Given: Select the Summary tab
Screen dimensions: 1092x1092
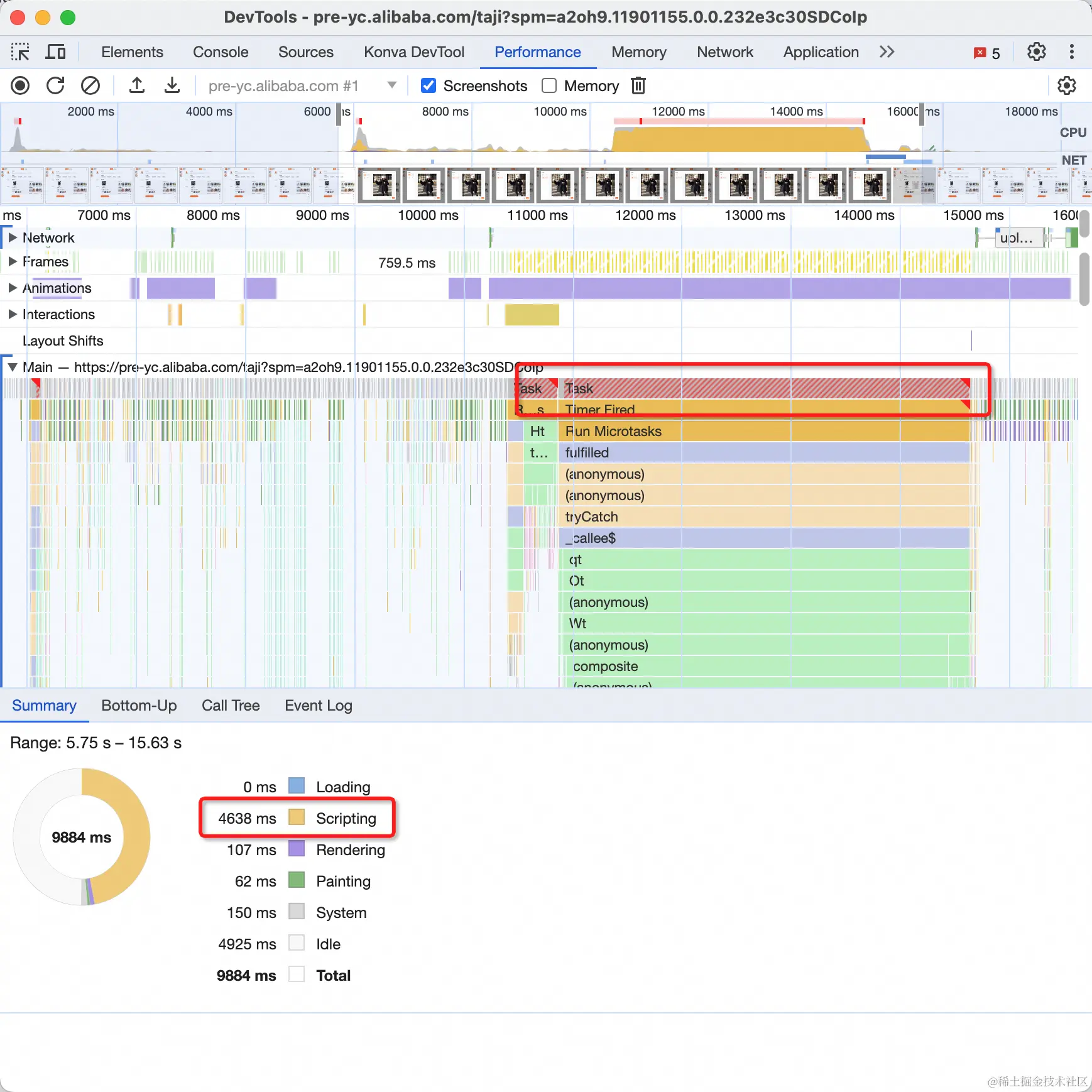Looking at the screenshot, I should 44,706.
